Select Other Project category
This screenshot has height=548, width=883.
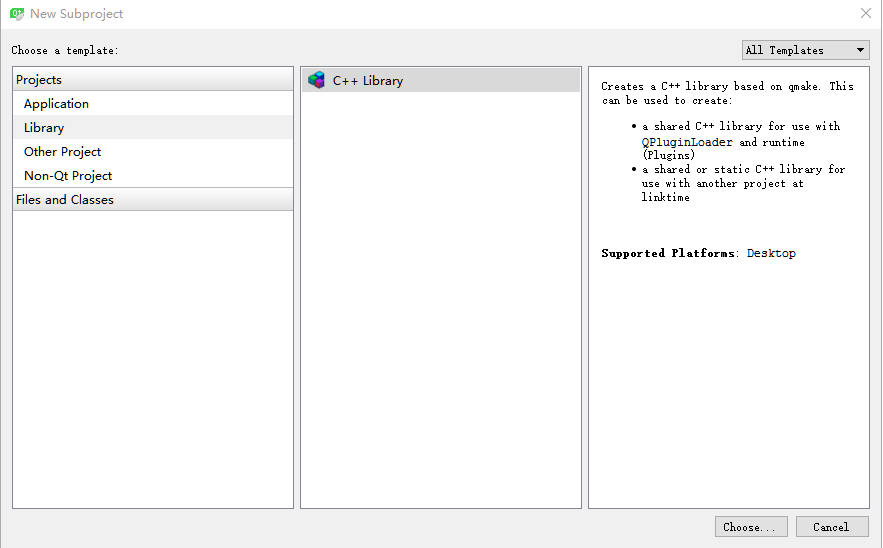tap(153, 152)
